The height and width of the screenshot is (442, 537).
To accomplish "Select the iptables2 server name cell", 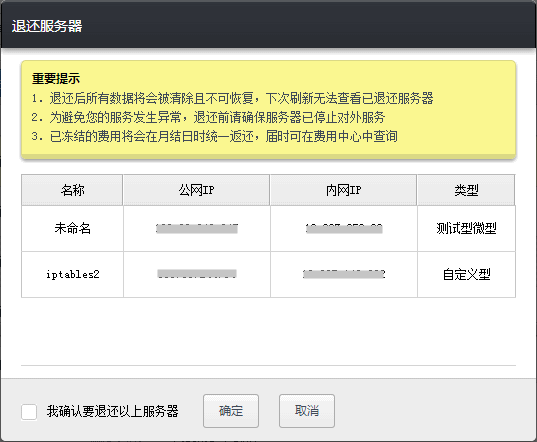I will [x=72, y=275].
